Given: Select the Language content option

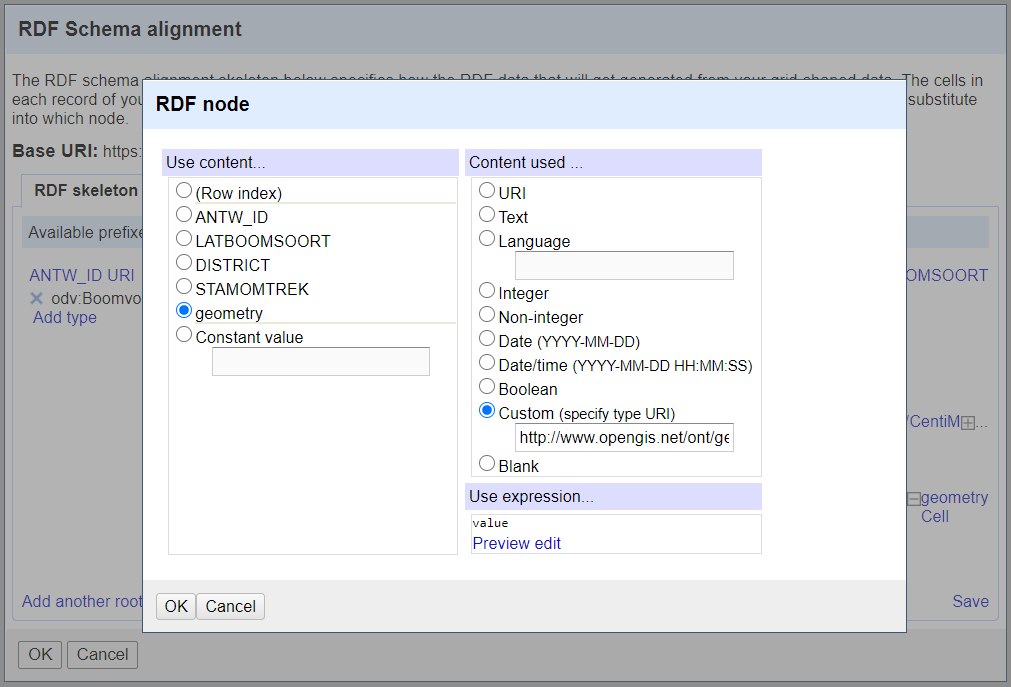Looking at the screenshot, I should click(x=487, y=240).
